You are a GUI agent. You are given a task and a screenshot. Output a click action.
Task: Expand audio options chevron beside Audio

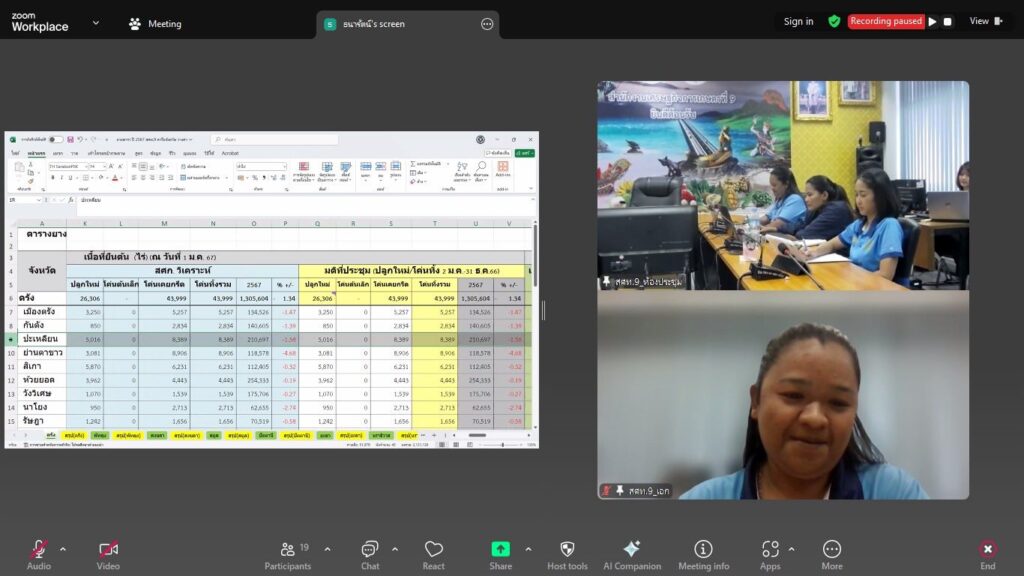click(63, 549)
